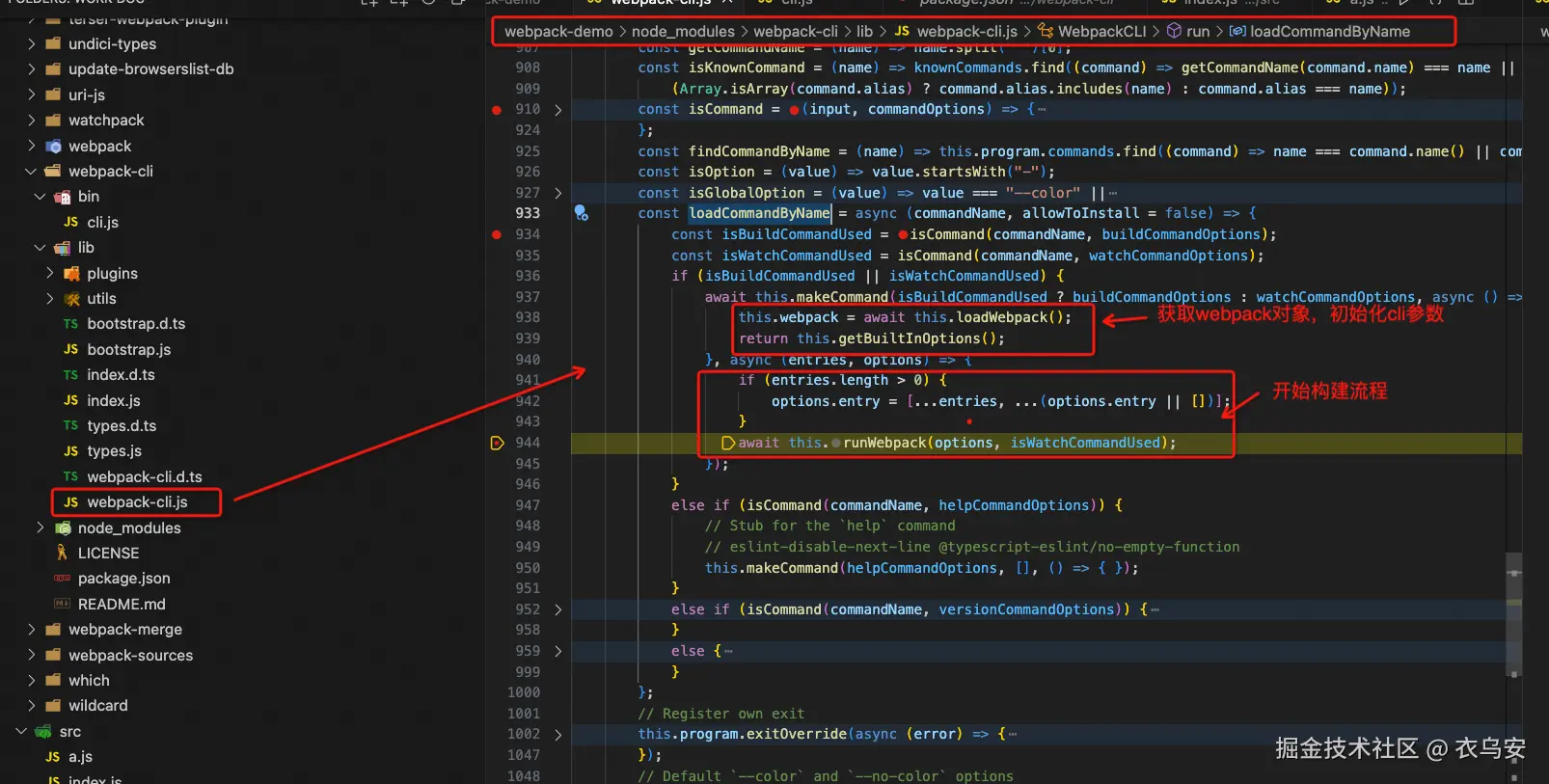Image resolution: width=1549 pixels, height=784 pixels.
Task: Toggle the current-line breakpoint at line 944
Action: (498, 444)
